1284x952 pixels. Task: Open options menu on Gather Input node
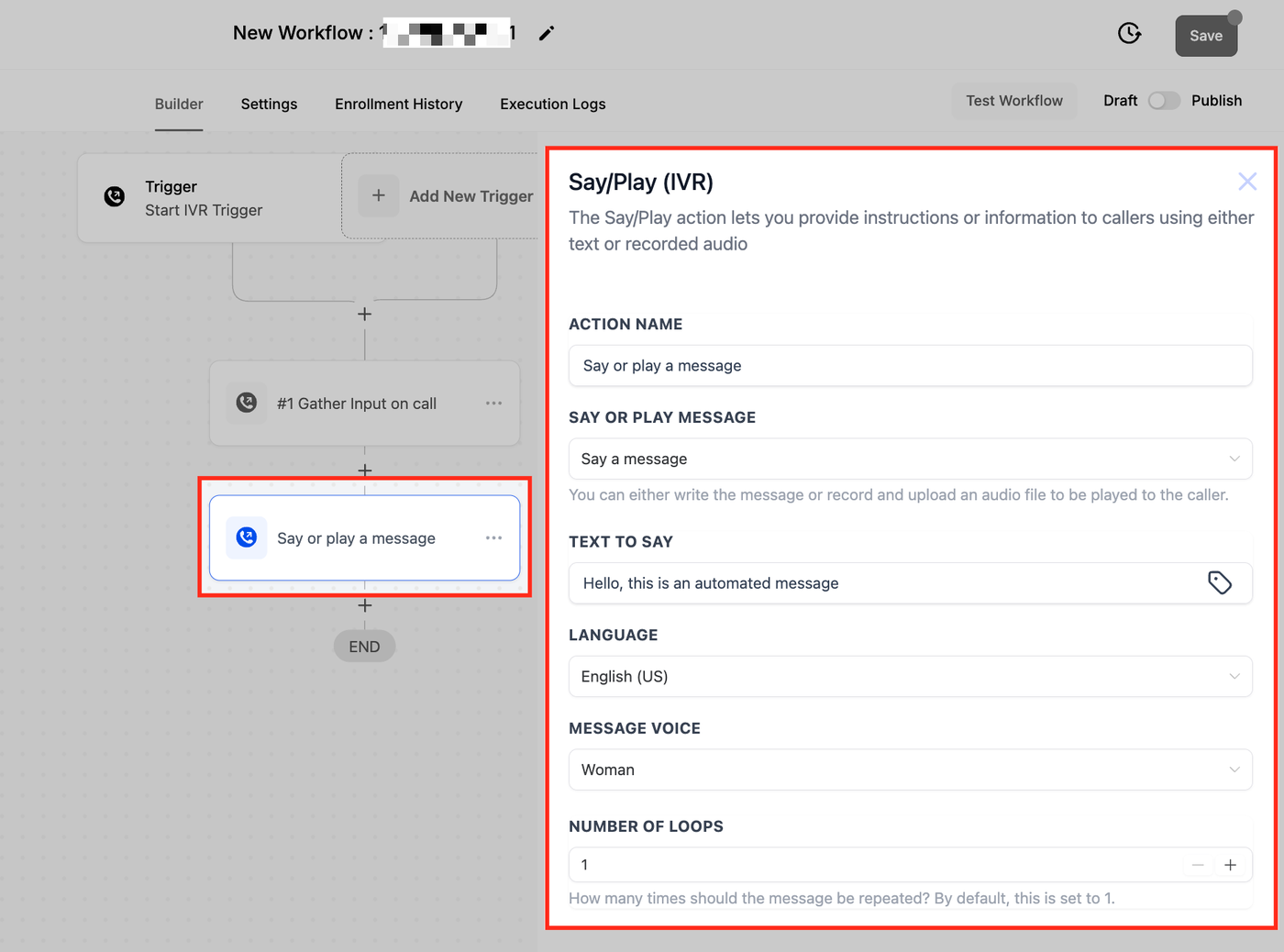[x=493, y=404]
